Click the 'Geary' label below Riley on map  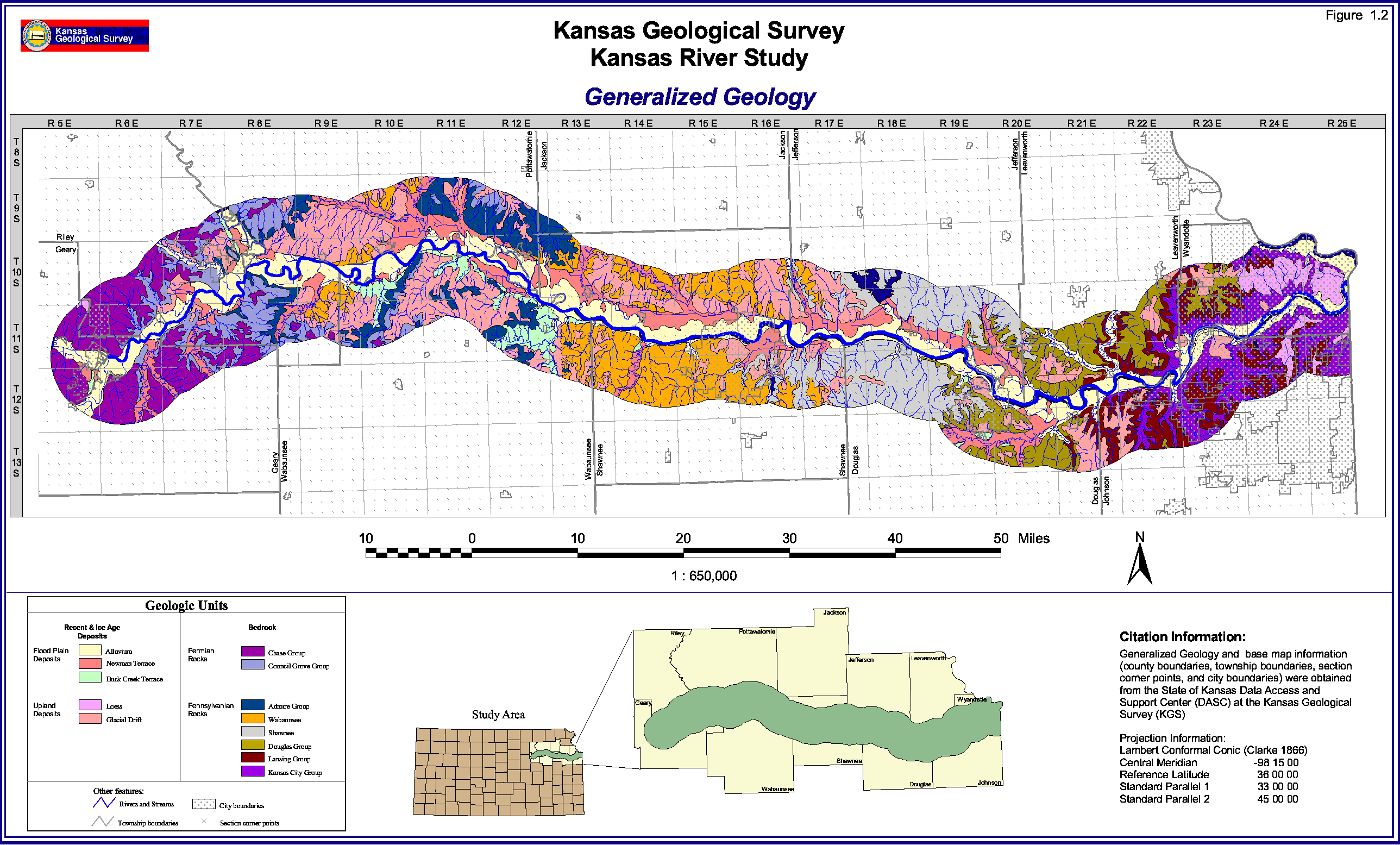coord(66,249)
